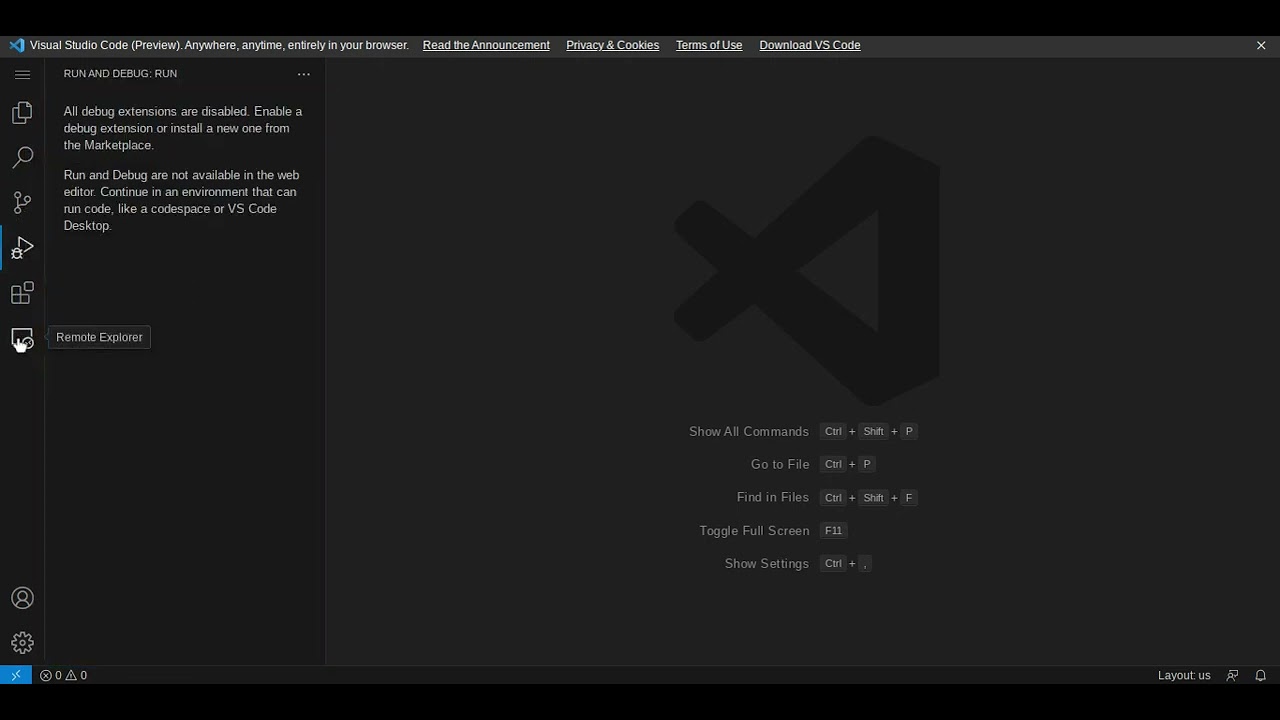1280x720 pixels.
Task: Open the Source Control view
Action: coord(22,203)
